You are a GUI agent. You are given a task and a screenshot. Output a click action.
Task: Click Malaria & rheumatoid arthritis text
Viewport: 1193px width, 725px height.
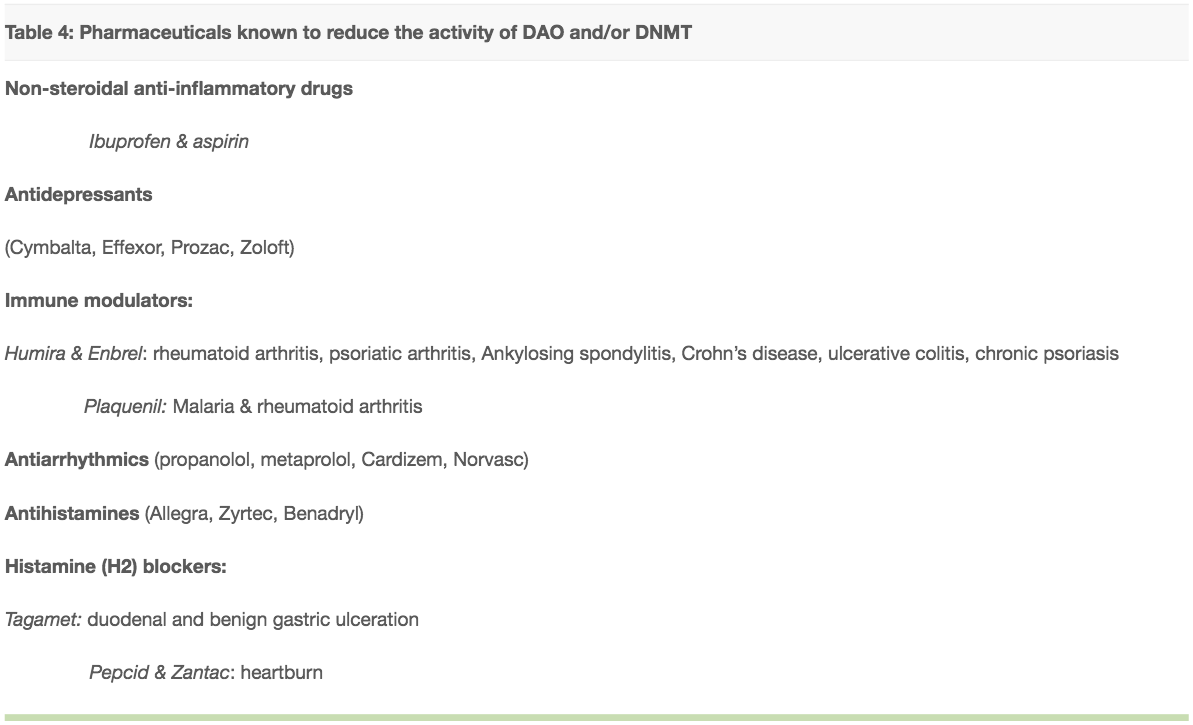coord(297,407)
